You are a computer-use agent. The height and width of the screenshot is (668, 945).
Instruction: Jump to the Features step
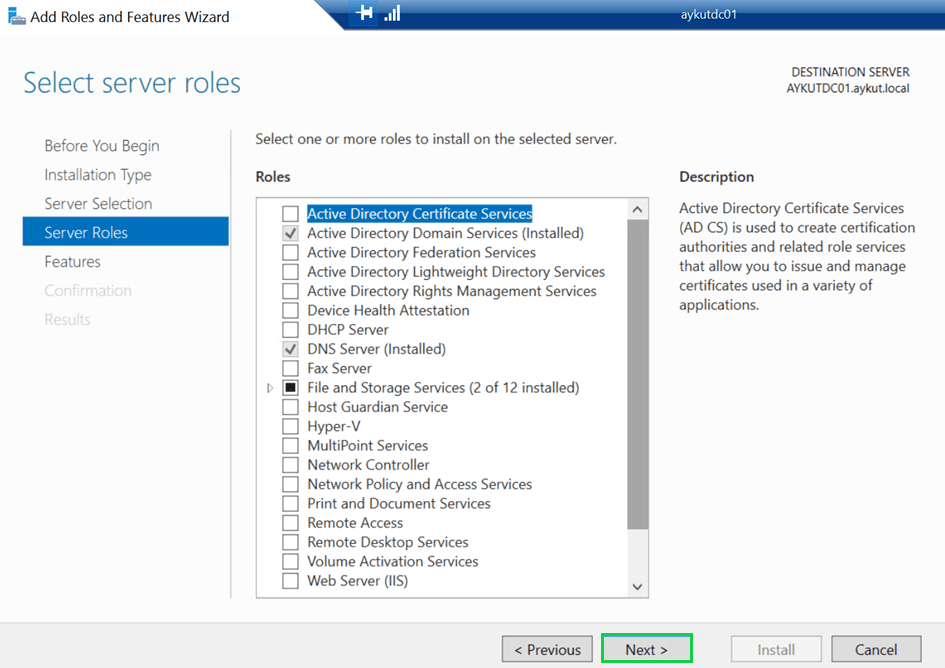tap(72, 262)
